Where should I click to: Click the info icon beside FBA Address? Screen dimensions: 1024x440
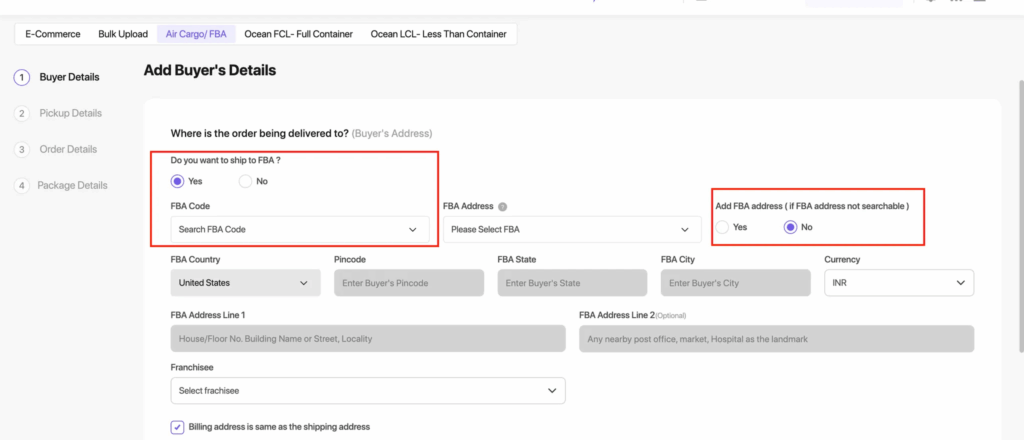[503, 207]
